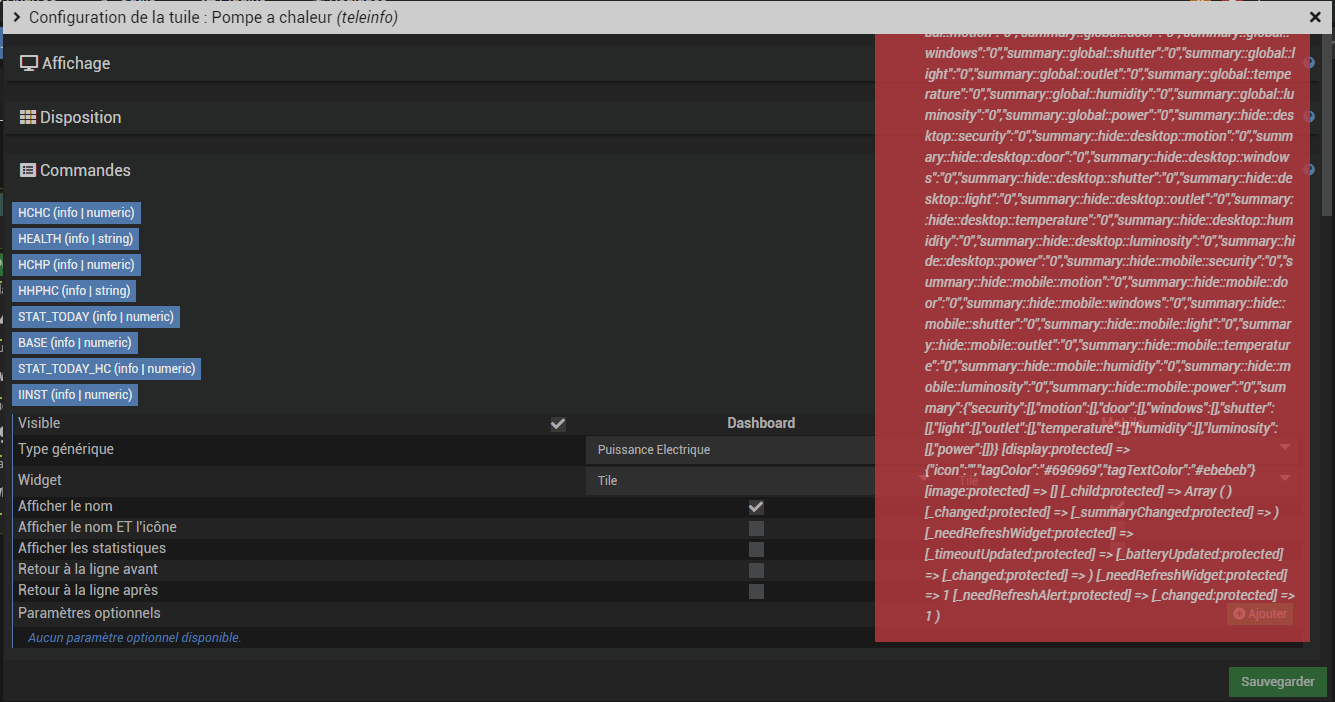Click 'Aucun paramètre optionnel disponible.' text
Viewport: 1335px width, 702px height.
(134, 637)
